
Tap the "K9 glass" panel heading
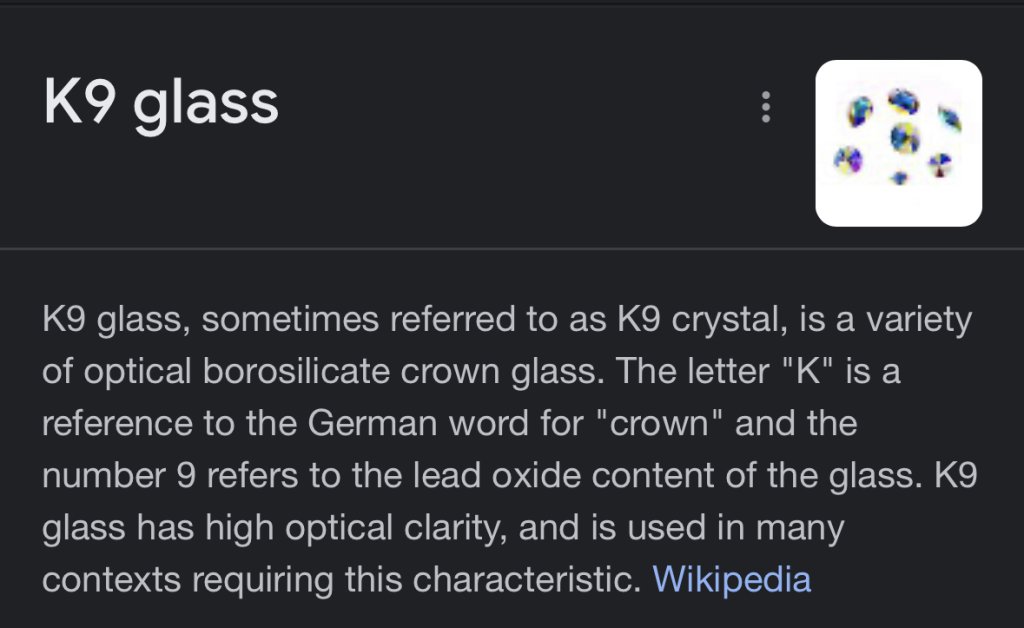161,104
